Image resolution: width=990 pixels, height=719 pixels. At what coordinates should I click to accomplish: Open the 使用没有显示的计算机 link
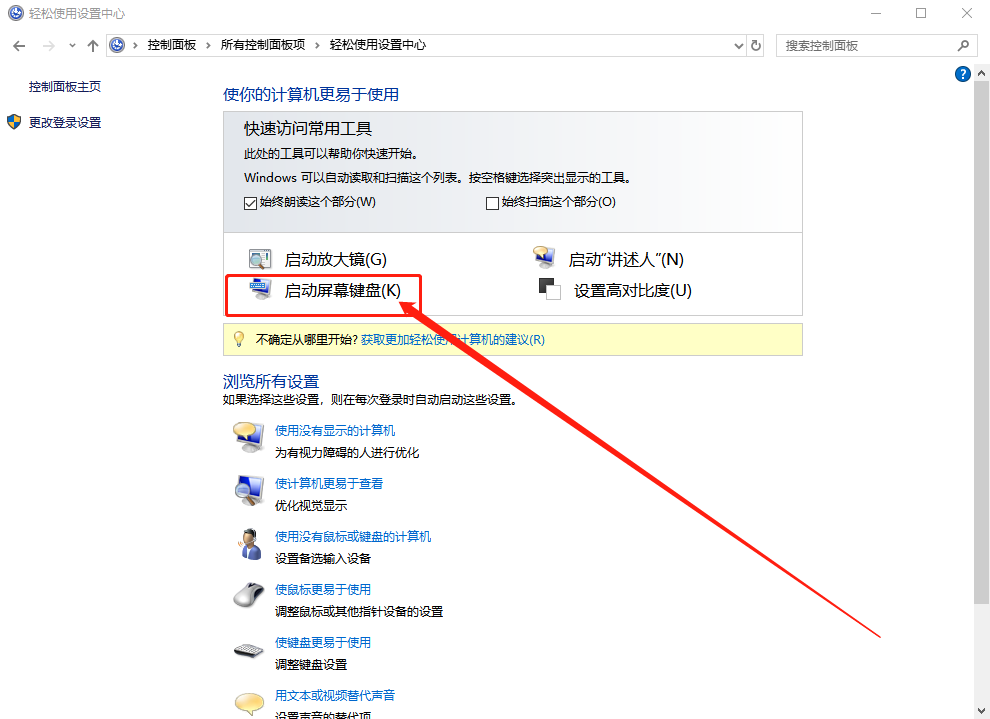[x=335, y=431]
